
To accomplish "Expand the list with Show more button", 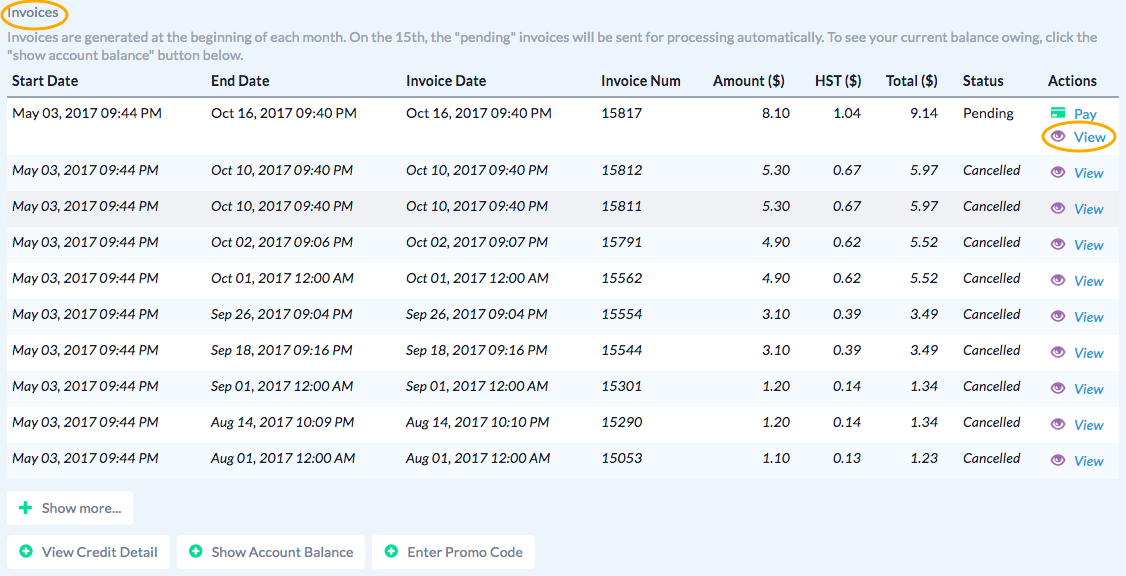I will click(70, 508).
